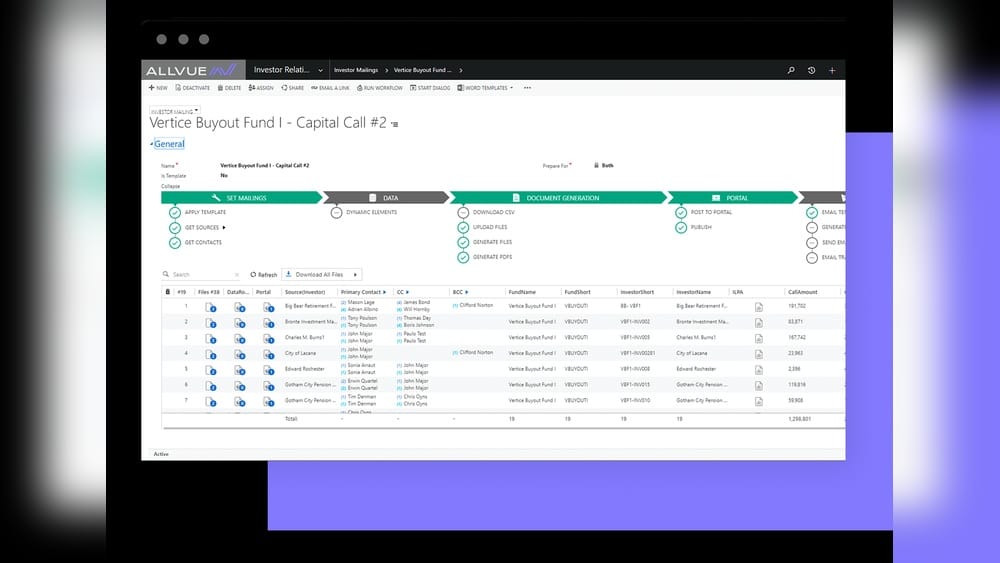This screenshot has width=1000, height=563.
Task: Open data room icon for row 6
Action: [239, 386]
